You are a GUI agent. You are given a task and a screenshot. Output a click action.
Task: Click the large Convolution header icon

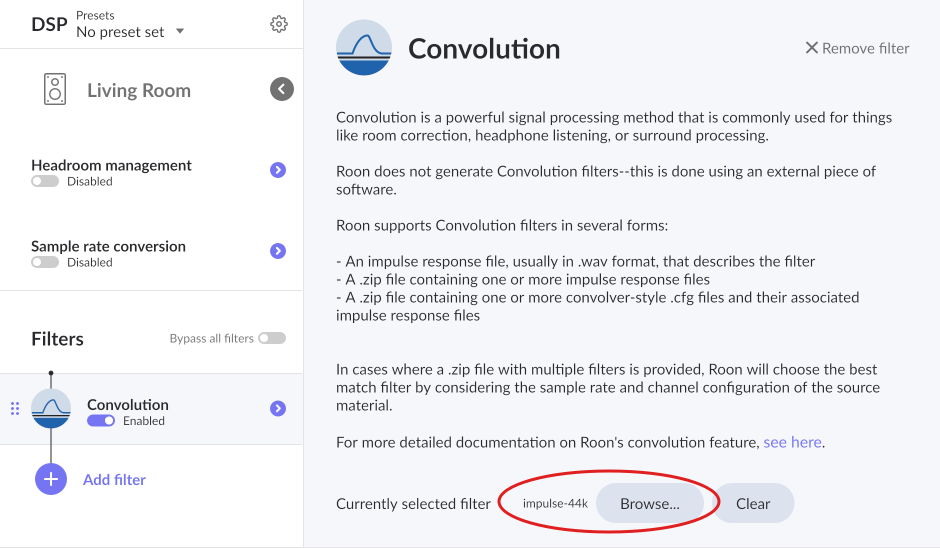pyautogui.click(x=363, y=48)
